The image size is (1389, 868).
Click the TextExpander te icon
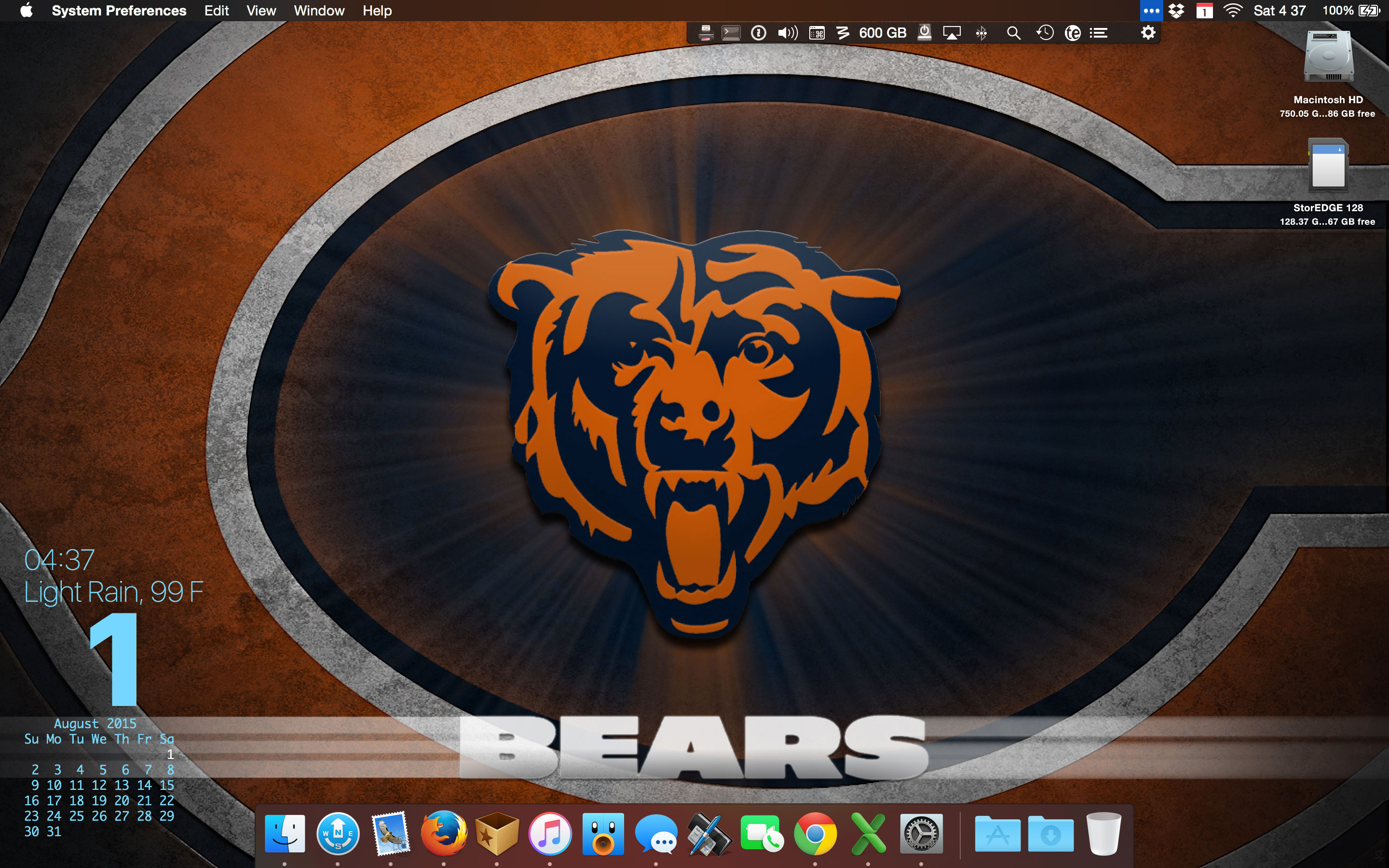pyautogui.click(x=1072, y=33)
